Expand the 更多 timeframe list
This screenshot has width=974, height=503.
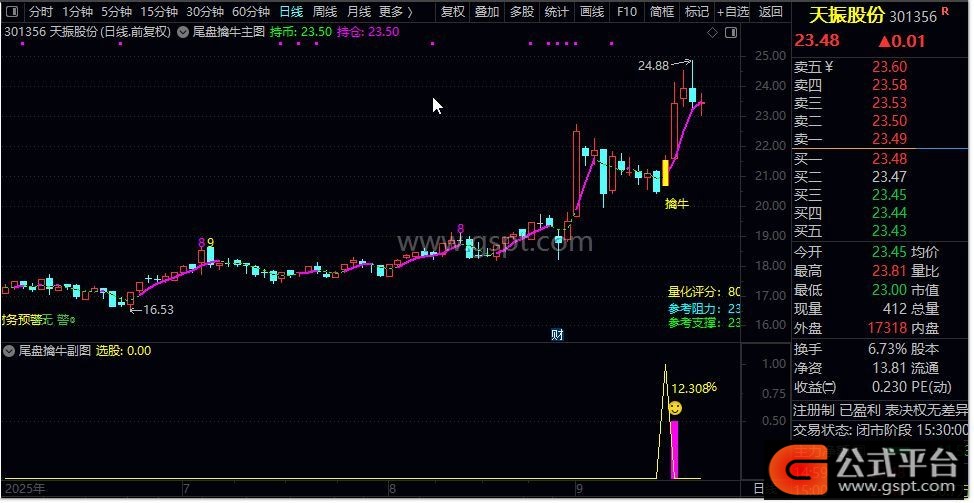click(x=396, y=12)
